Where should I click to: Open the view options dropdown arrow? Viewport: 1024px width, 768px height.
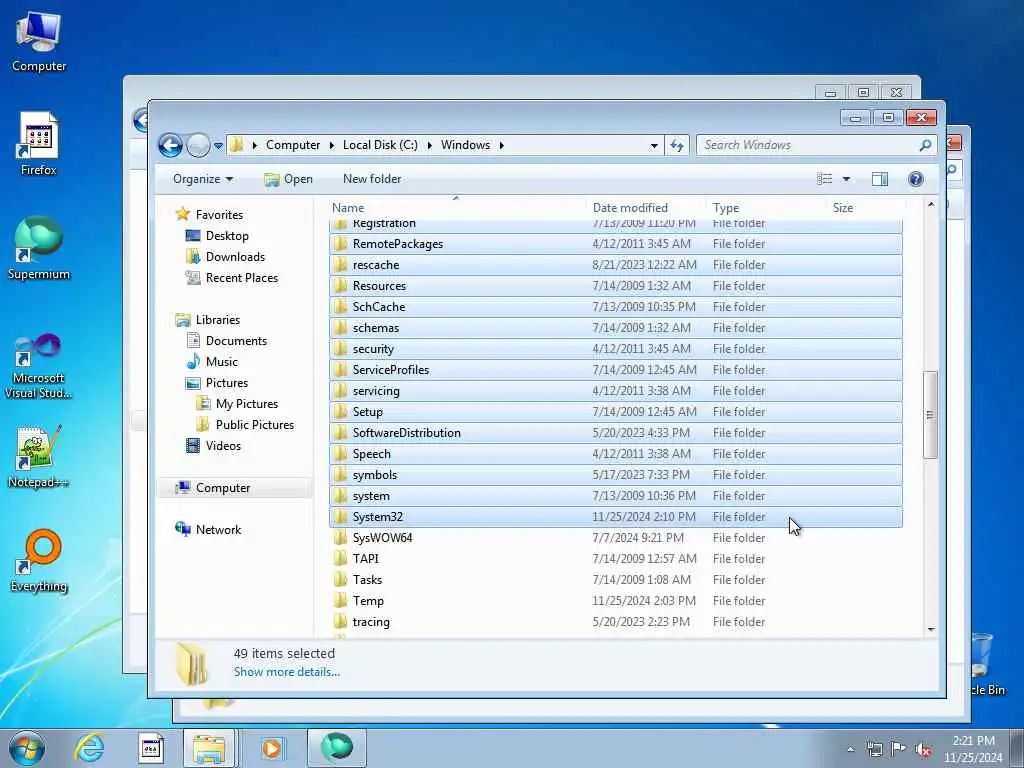[846, 179]
